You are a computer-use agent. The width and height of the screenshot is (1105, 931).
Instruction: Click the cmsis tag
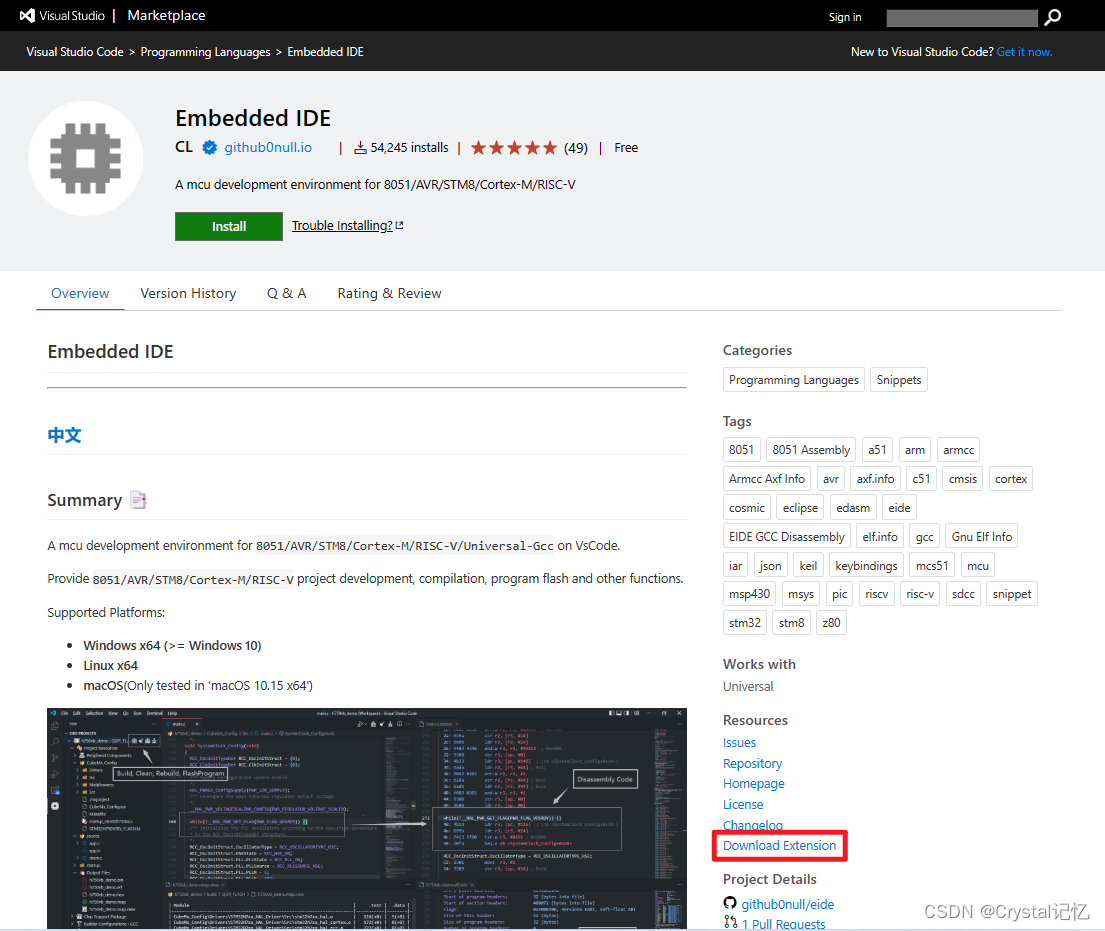click(963, 479)
